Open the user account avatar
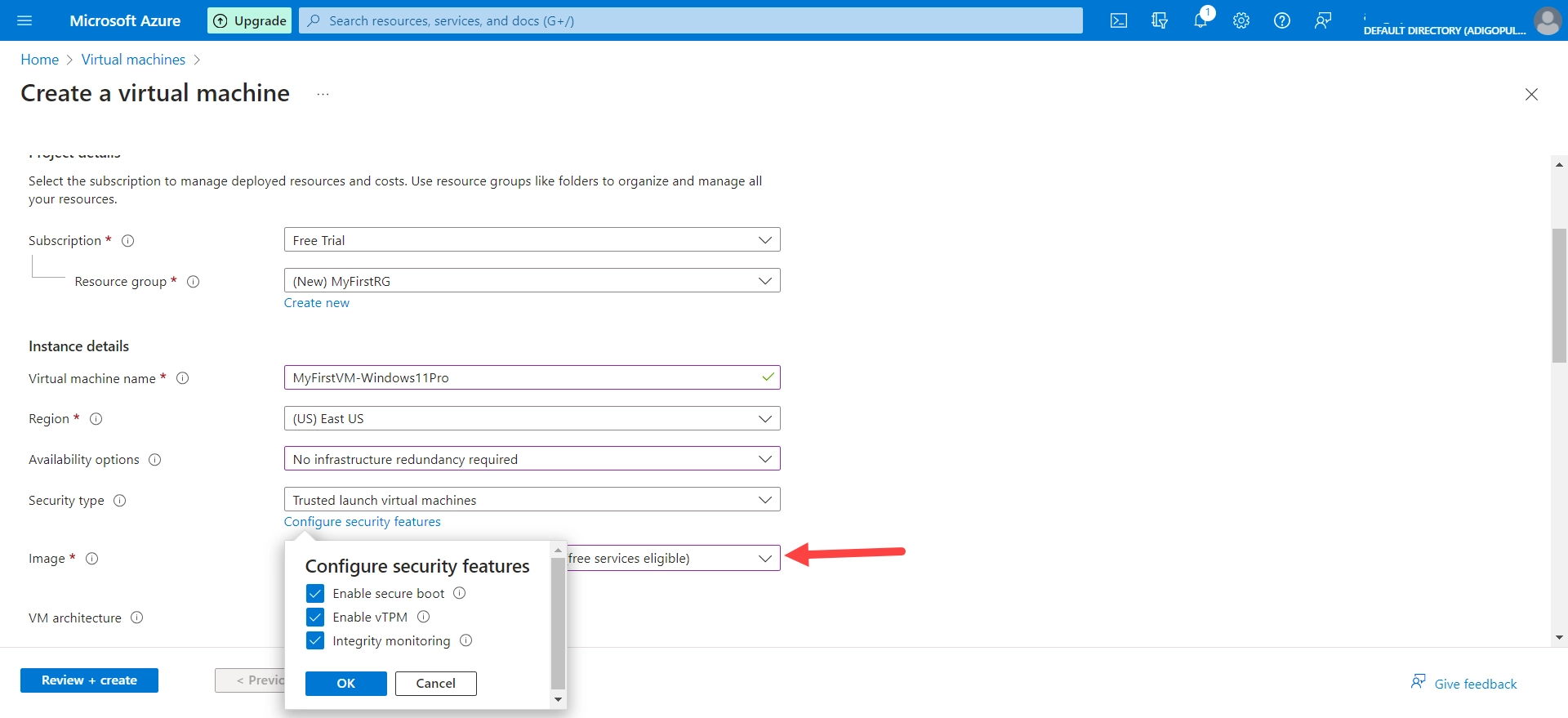Image resolution: width=1568 pixels, height=718 pixels. [x=1548, y=20]
